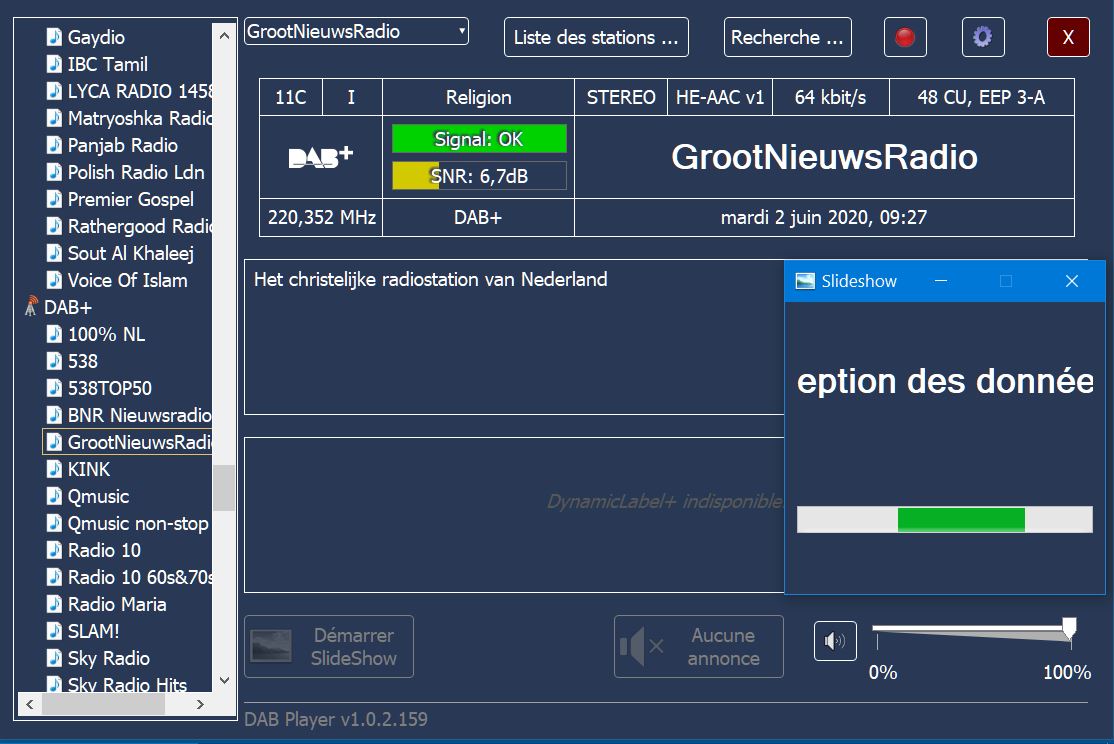Image resolution: width=1114 pixels, height=744 pixels.
Task: Click the HE-AAC v1 codec cell
Action: coord(720,97)
